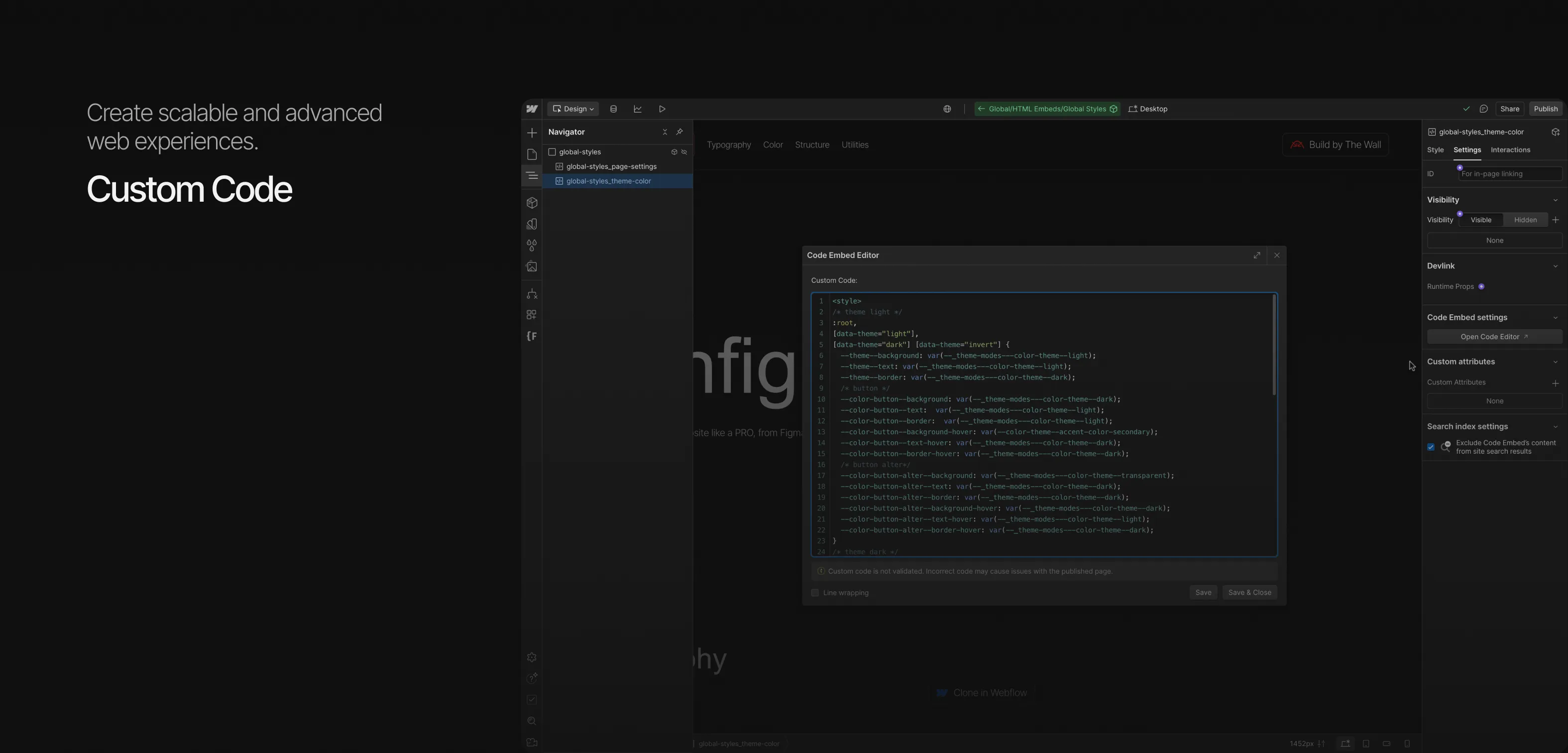Collapse the Code Embed settings section
The width and height of the screenshot is (1568, 753).
click(1555, 317)
